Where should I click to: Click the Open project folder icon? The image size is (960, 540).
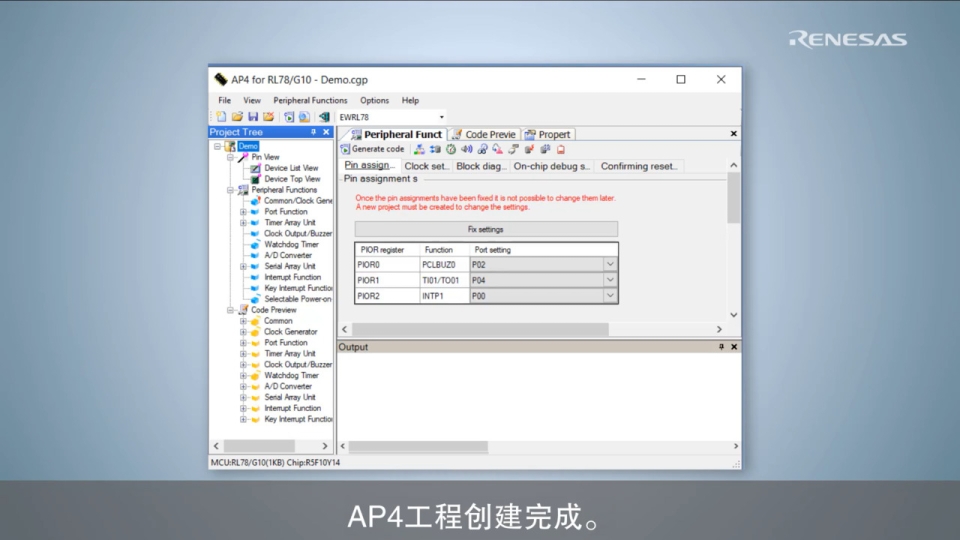[x=237, y=117]
